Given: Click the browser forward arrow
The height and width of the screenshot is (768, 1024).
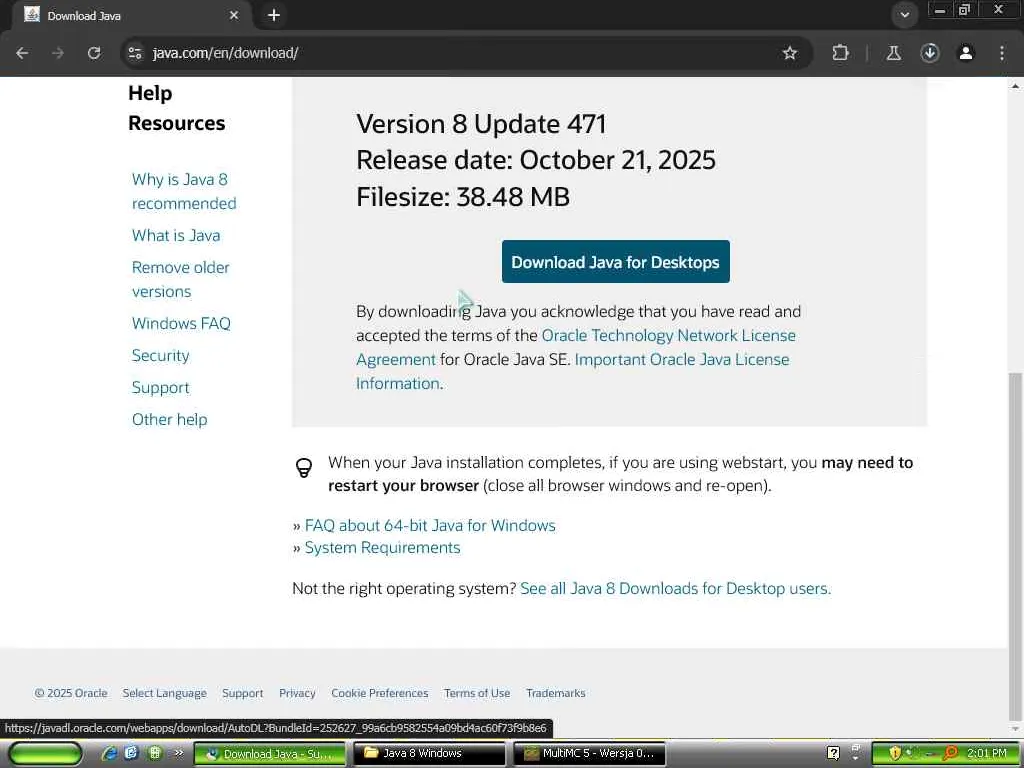Looking at the screenshot, I should 58,53.
